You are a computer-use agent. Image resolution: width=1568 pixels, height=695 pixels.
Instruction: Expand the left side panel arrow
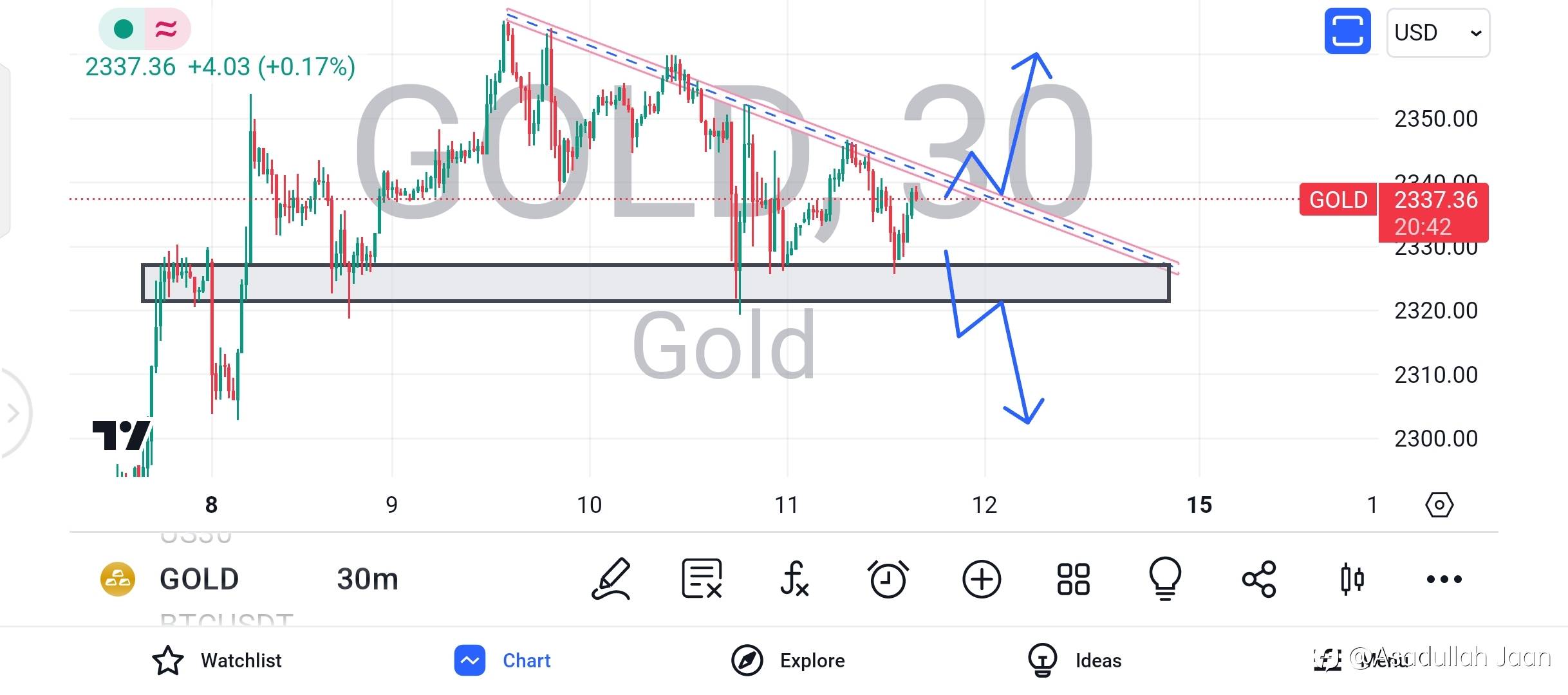point(13,413)
